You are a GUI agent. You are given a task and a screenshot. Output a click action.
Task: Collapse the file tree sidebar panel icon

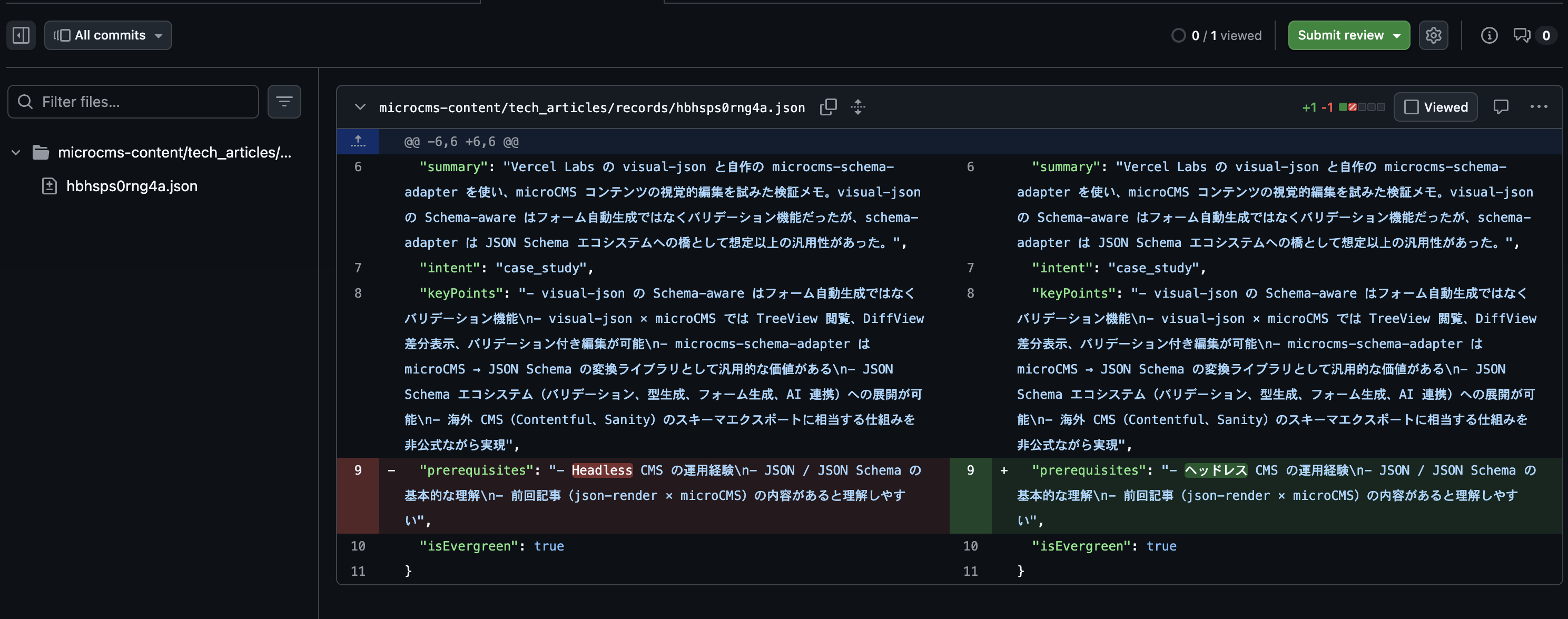21,35
